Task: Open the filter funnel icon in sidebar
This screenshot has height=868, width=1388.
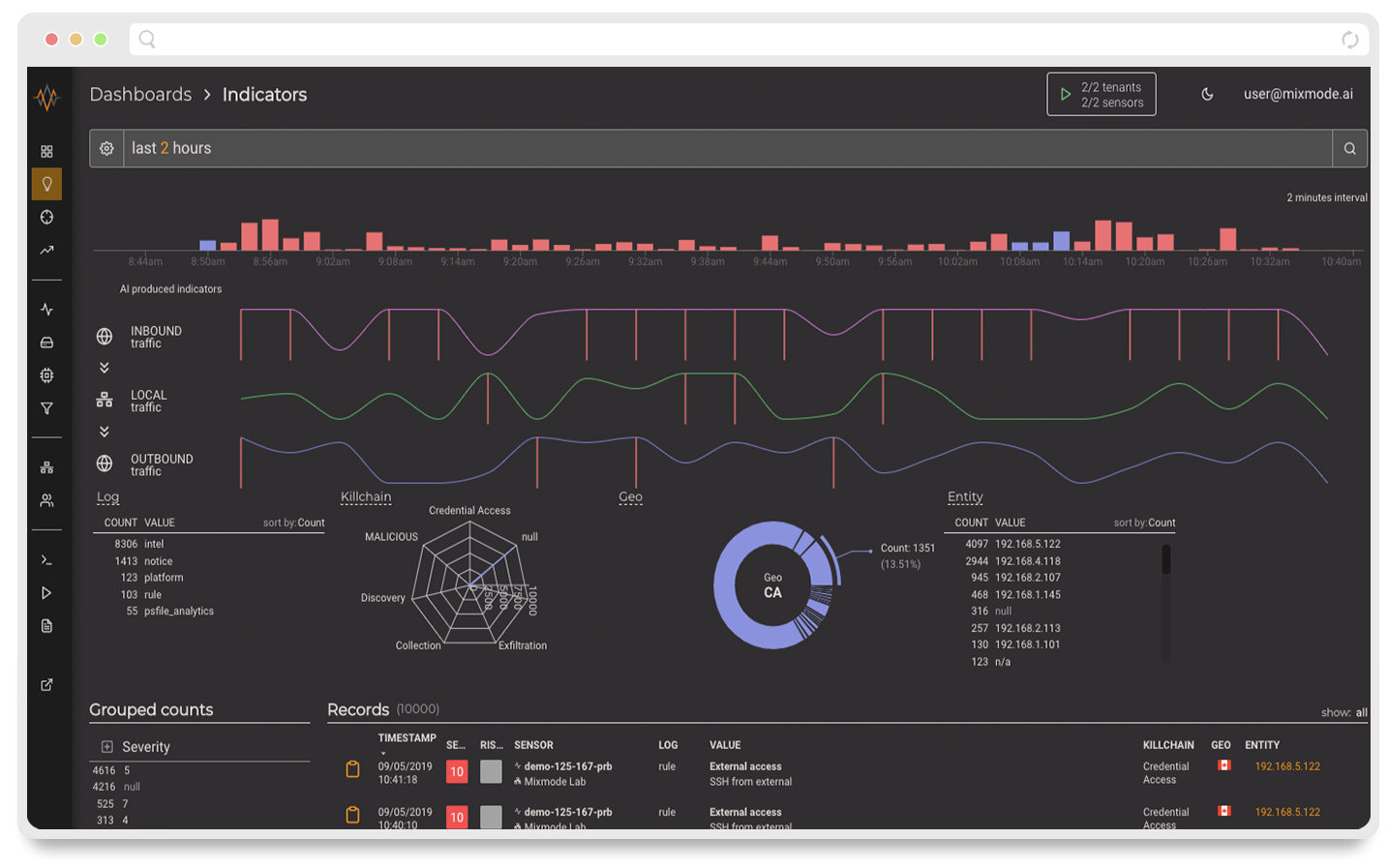Action: coord(46,407)
